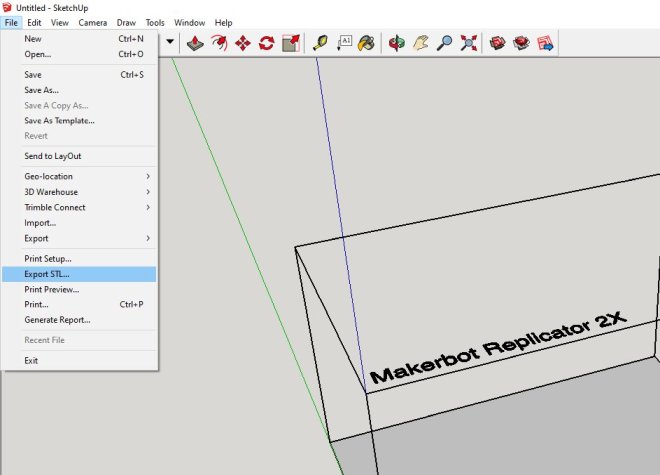
Task: Select Export STL... menu entry
Action: pos(79,274)
